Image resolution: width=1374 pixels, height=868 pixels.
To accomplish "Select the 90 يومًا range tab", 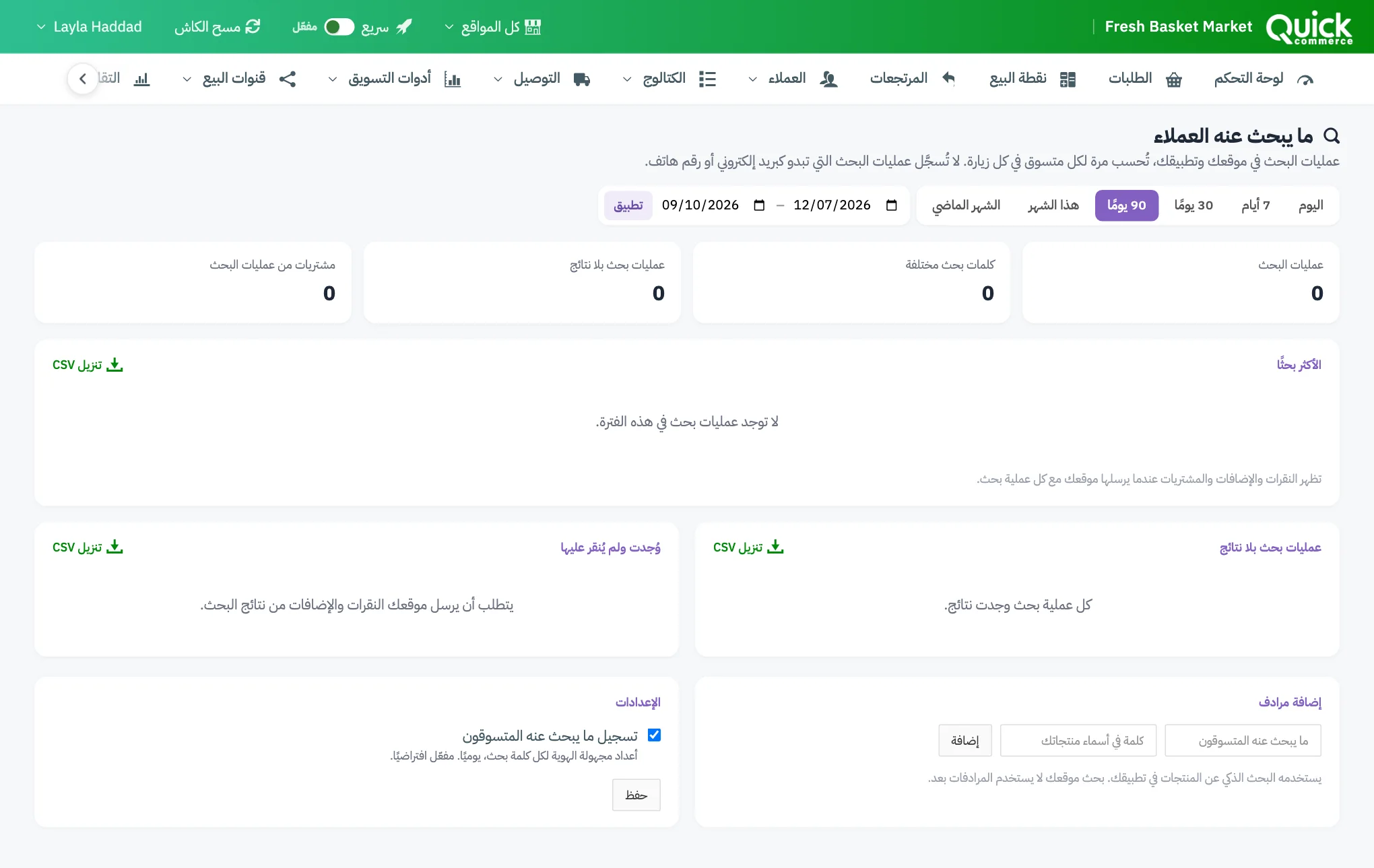I will point(1127,205).
